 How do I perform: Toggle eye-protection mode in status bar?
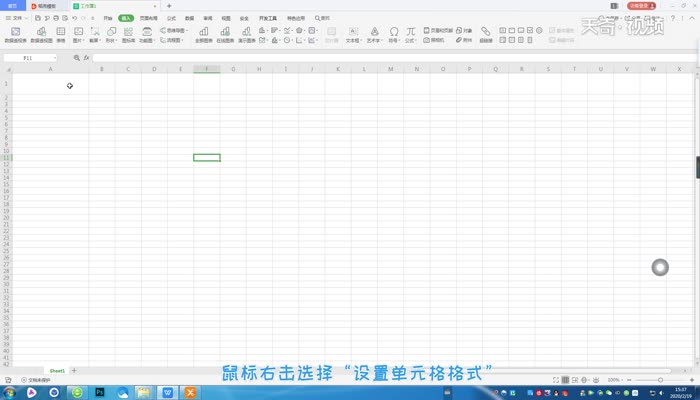[596, 380]
